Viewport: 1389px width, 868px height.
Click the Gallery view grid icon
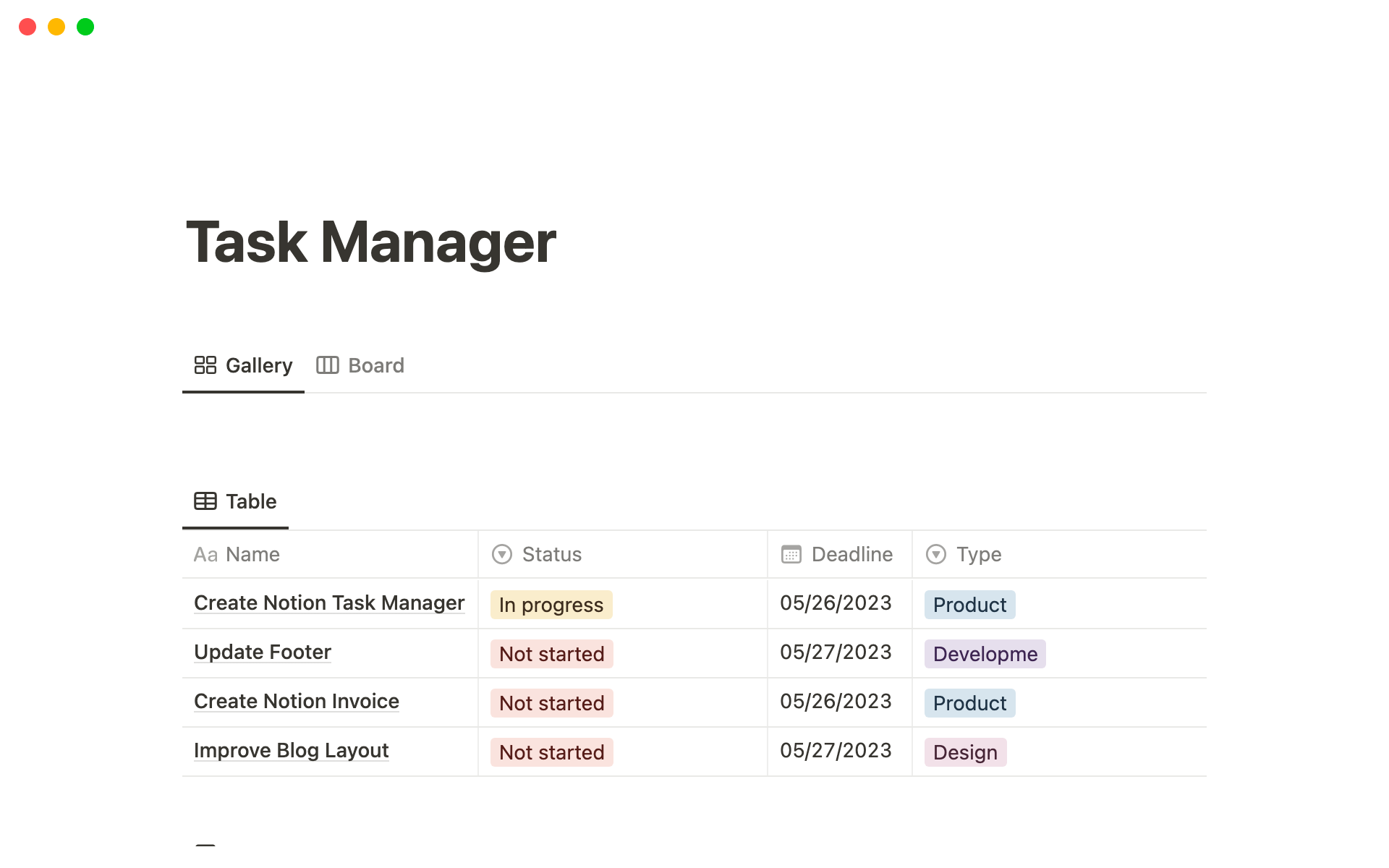point(205,365)
